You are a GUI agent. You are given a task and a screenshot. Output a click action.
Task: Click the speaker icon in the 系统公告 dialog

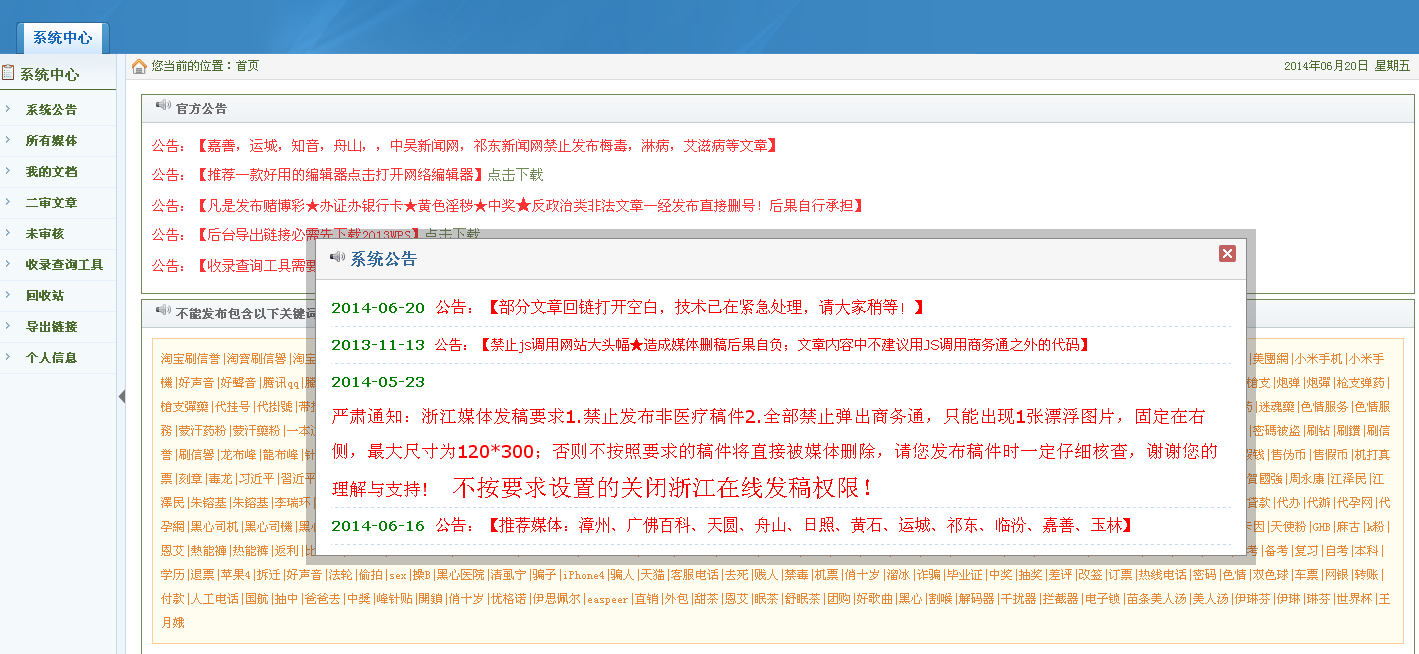(x=335, y=257)
